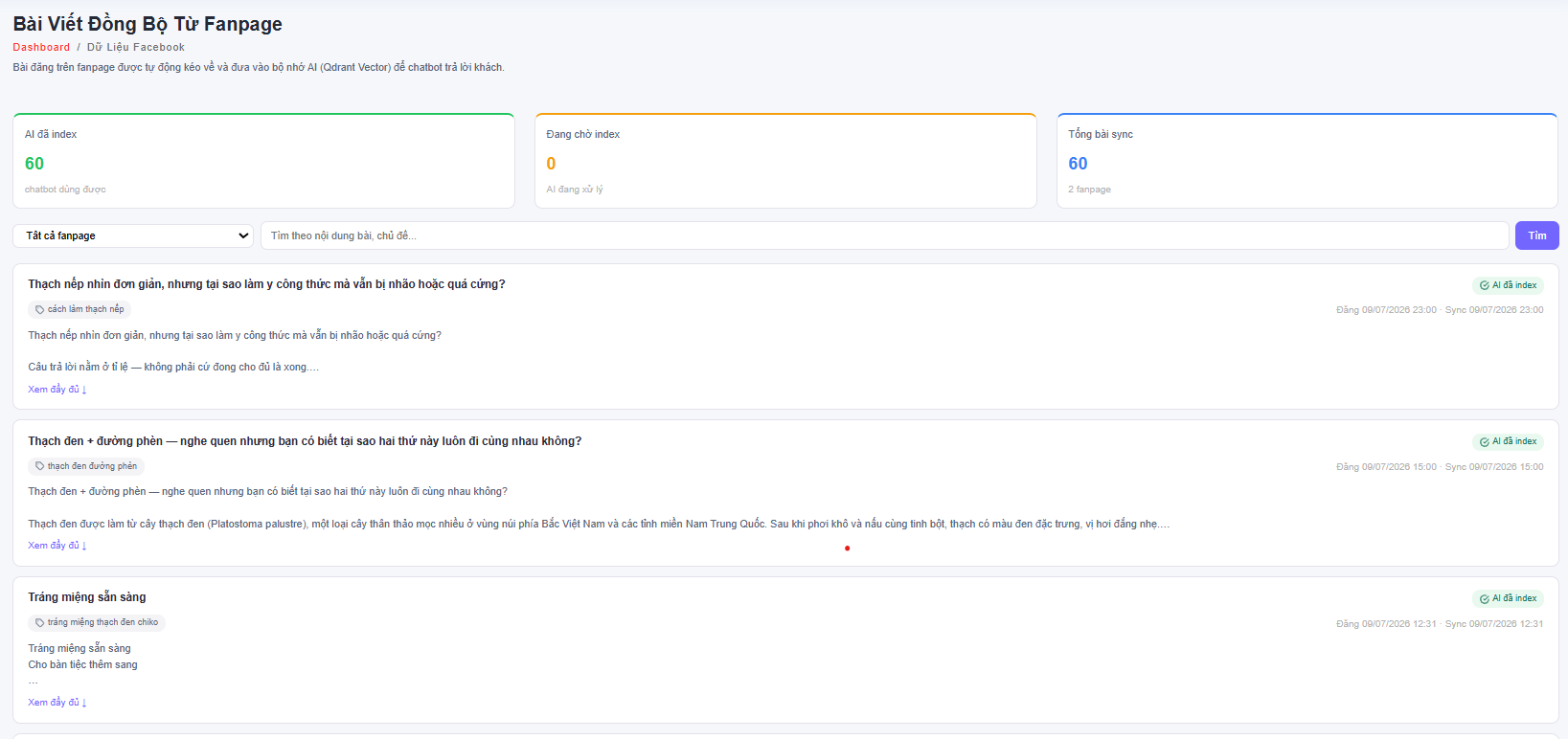The width and height of the screenshot is (1568, 739).
Task: Click the thạch đen đường phèn tag
Action: pyautogui.click(x=86, y=466)
